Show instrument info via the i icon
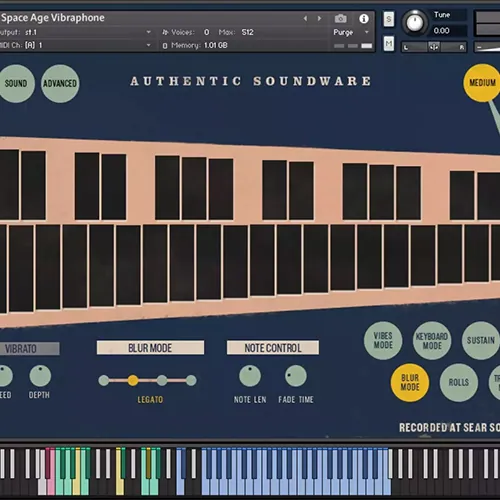Screen dimensions: 500x500 364,19
